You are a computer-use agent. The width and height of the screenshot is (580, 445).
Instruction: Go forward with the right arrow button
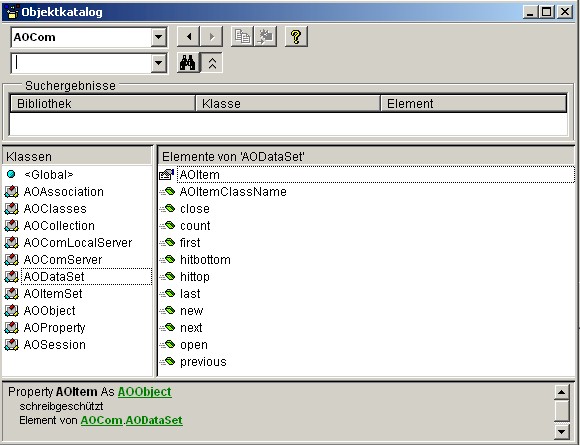(212, 37)
